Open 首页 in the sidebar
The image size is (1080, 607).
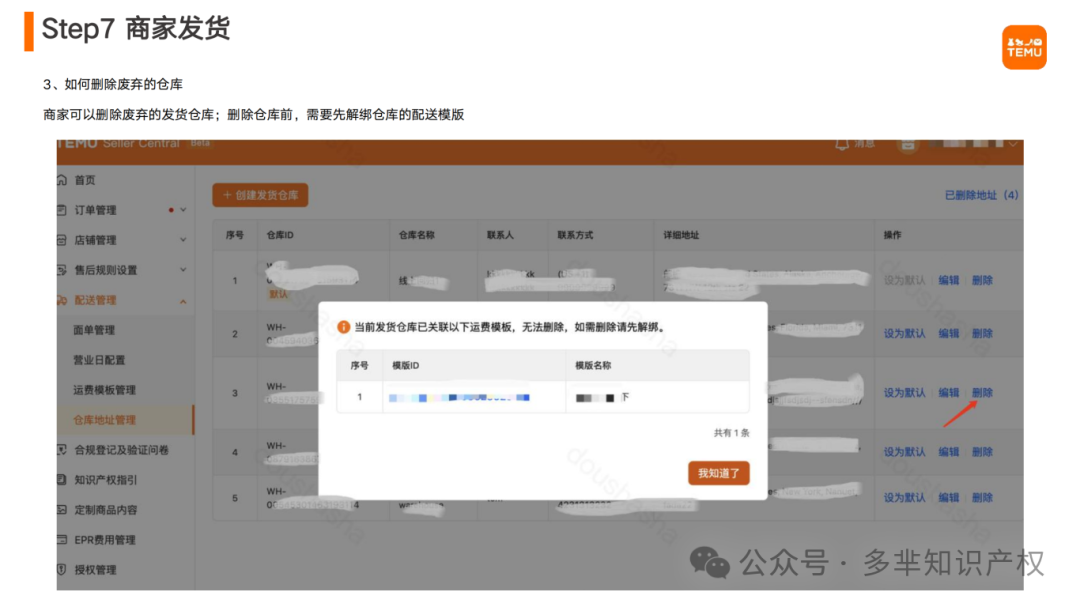(x=85, y=180)
